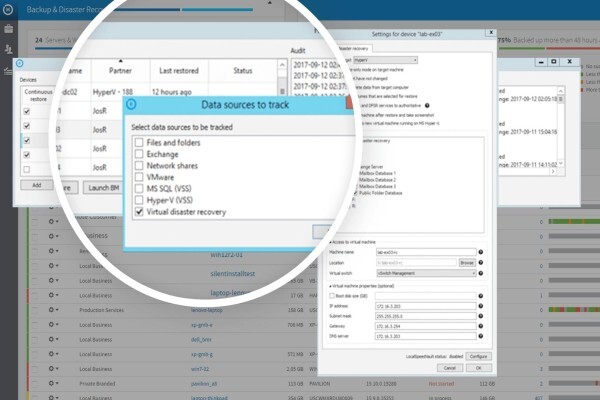Open help icon beside Boot disk size field
The width and height of the screenshot is (600, 400).
pyautogui.click(x=481, y=296)
